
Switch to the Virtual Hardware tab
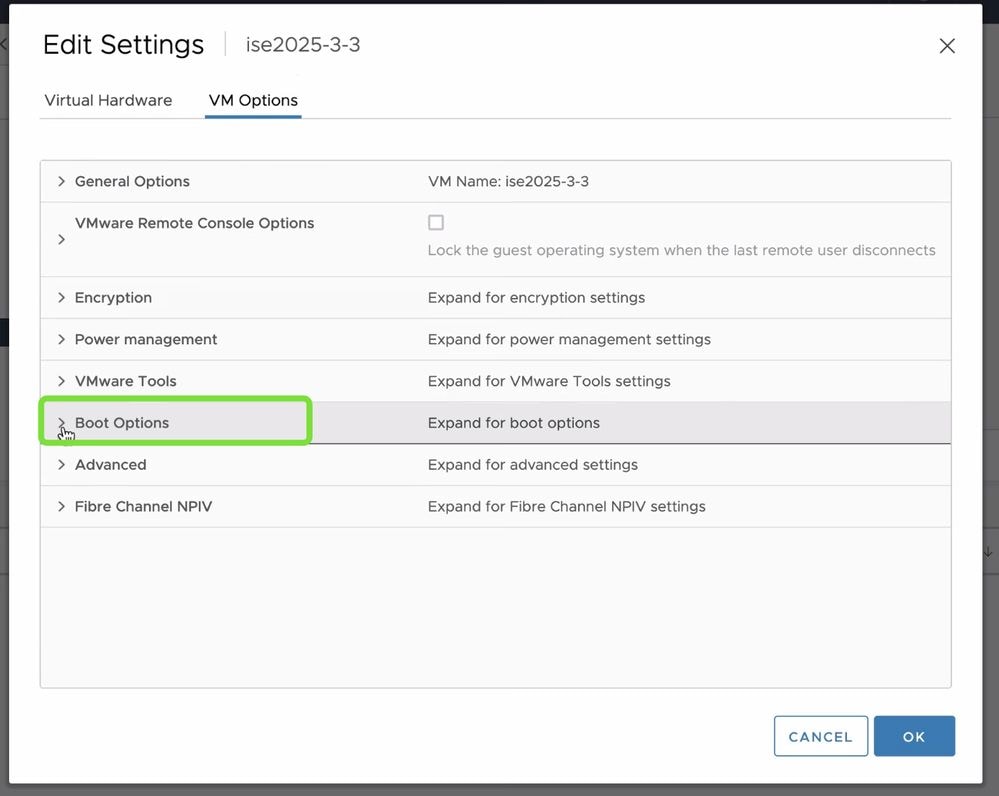click(108, 100)
